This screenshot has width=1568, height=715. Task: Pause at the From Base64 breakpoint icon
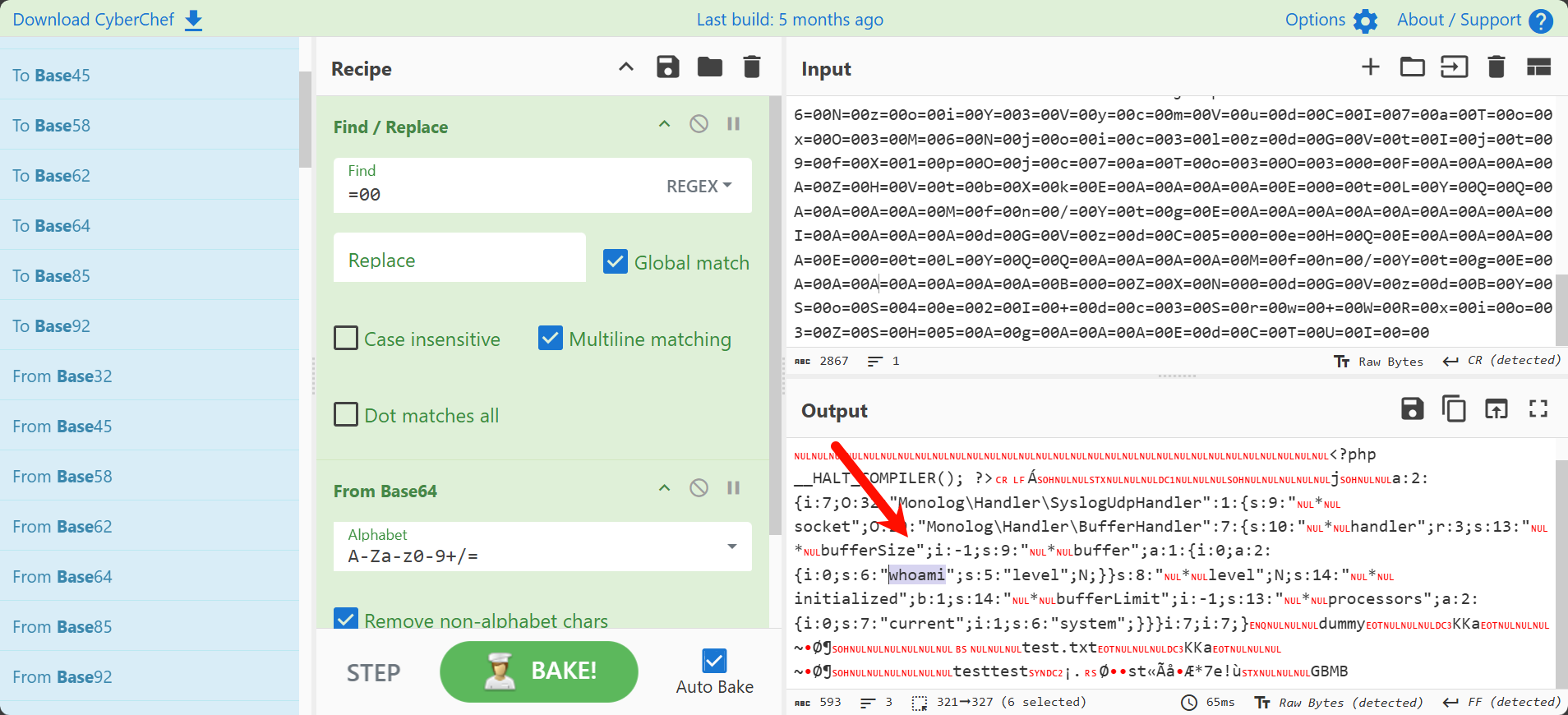click(733, 488)
